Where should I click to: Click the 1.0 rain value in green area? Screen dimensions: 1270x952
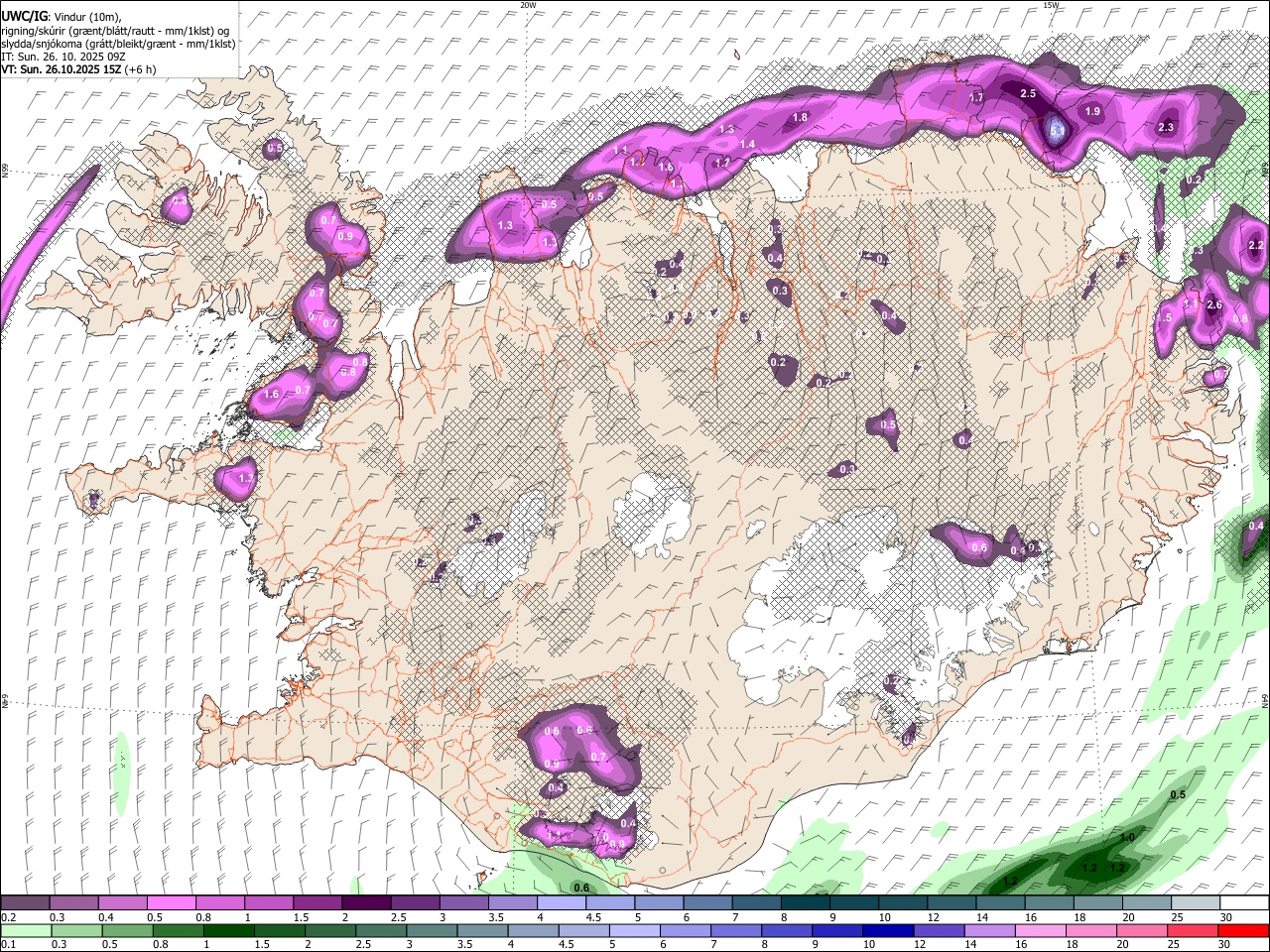(x=1127, y=838)
